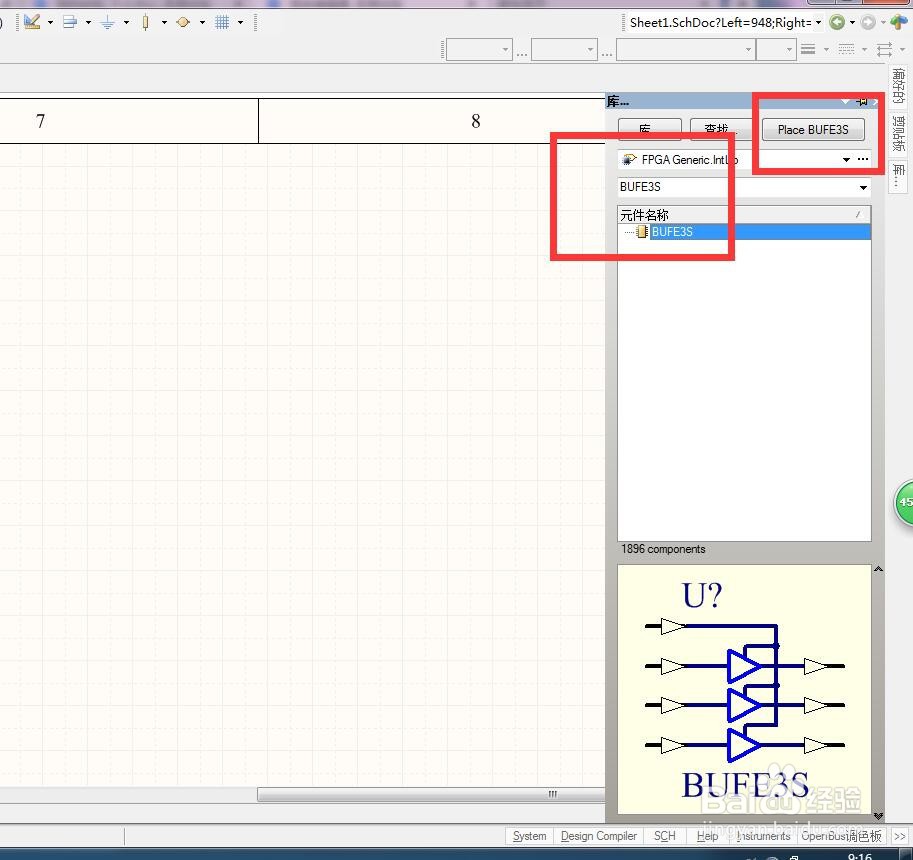Viewport: 913px width, 860px height.
Task: Expand alignment tools dropdown arrow
Action: [89, 23]
